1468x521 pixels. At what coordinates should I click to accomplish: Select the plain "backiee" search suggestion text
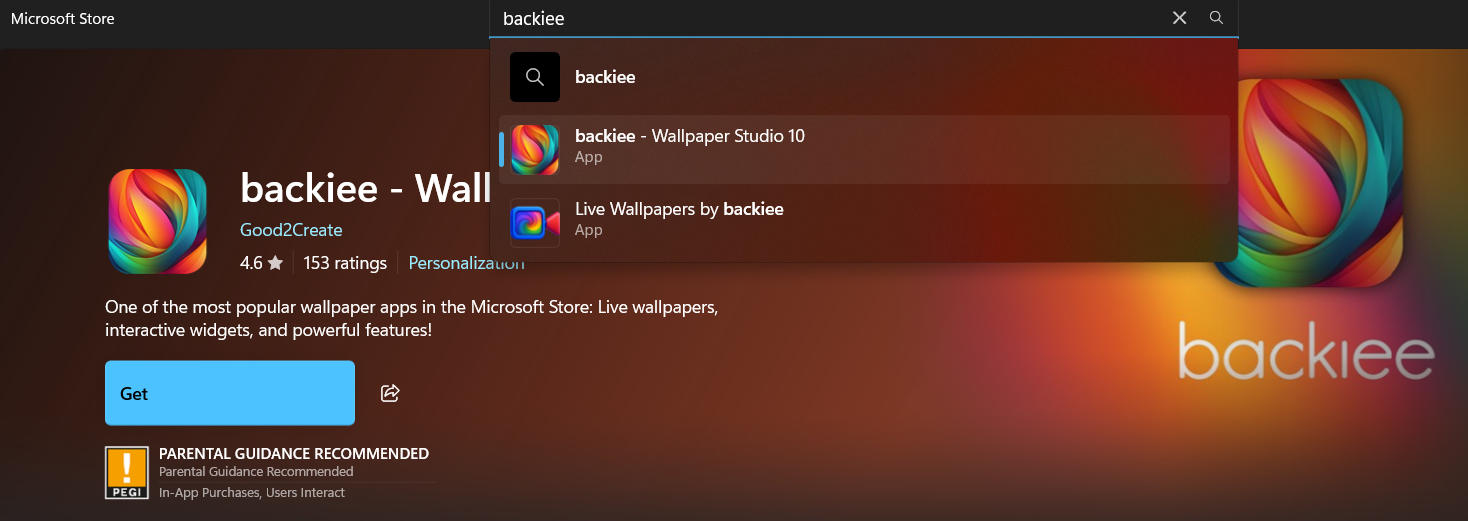pos(605,77)
